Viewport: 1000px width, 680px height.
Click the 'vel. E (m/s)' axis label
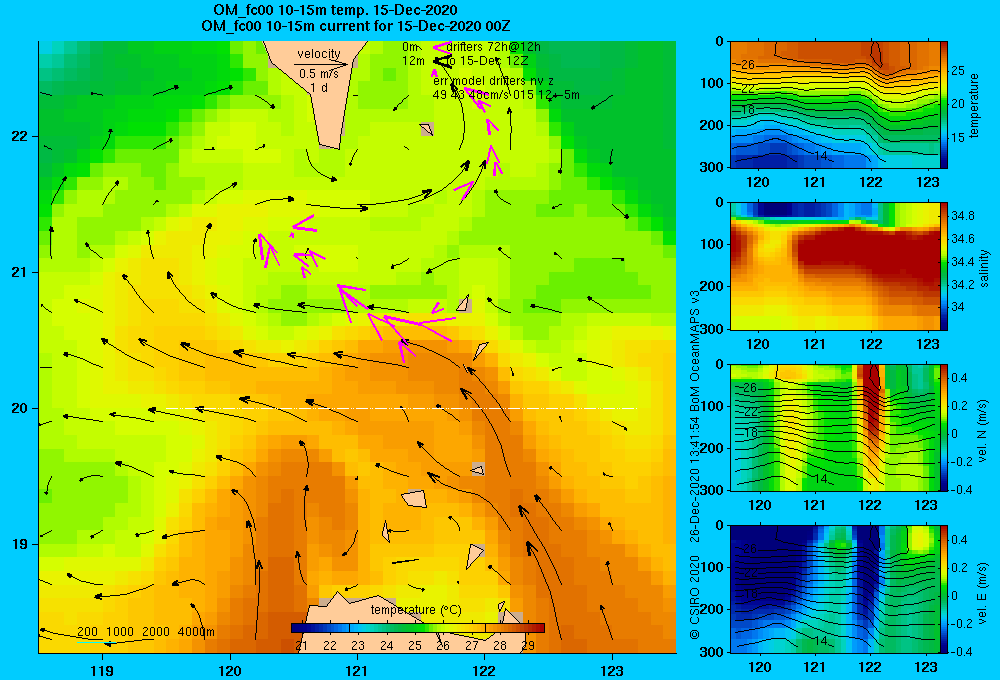[983, 593]
